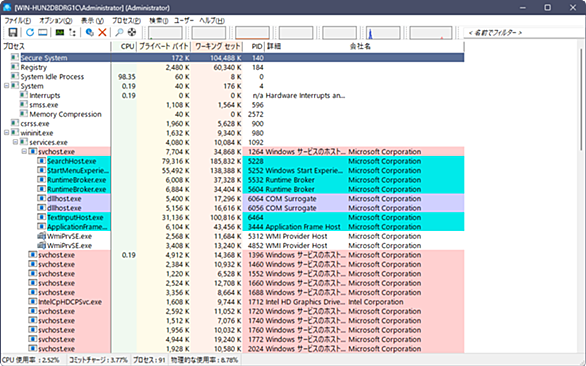Click the Save floppy disk toolbar icon
Viewport: 586px width, 366px height.
(x=13, y=33)
